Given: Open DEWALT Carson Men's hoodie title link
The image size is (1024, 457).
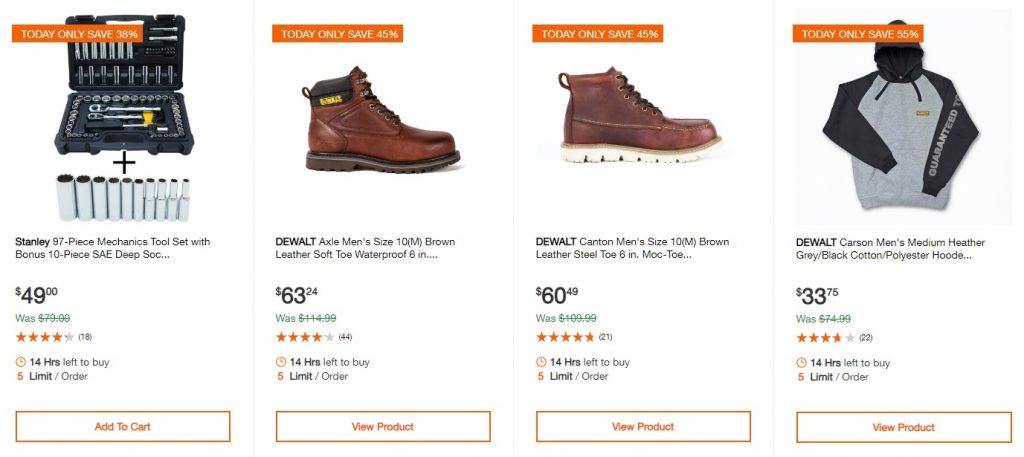Looking at the screenshot, I should pyautogui.click(x=890, y=248).
